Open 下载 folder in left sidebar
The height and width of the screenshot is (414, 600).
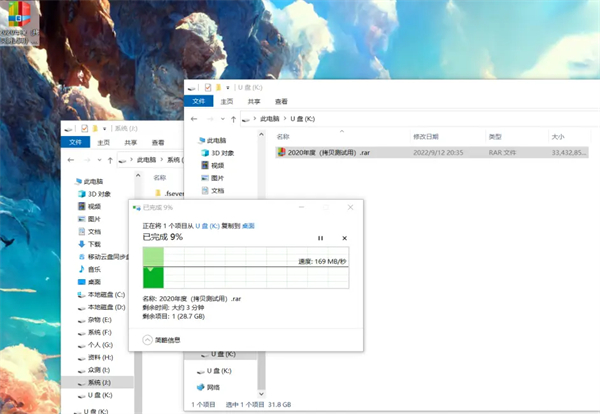[x=94, y=243]
